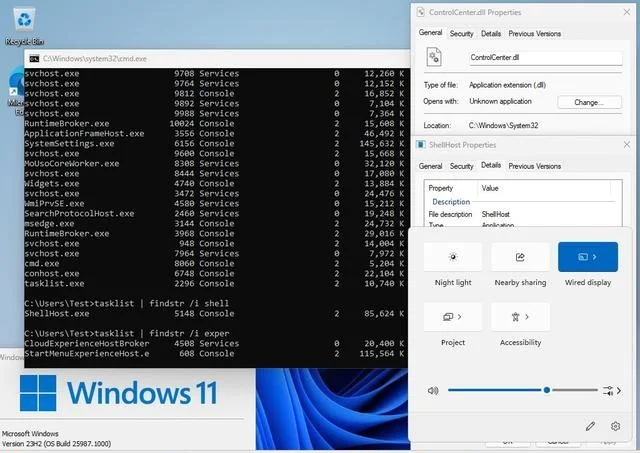Viewport: 640px width, 453px height.
Task: Expand Wired display options chevron
Action: click(x=595, y=257)
